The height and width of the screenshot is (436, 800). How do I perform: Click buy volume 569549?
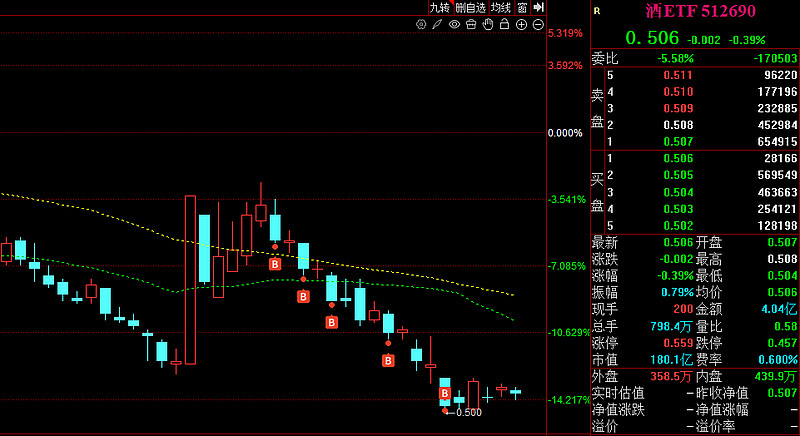coord(778,175)
